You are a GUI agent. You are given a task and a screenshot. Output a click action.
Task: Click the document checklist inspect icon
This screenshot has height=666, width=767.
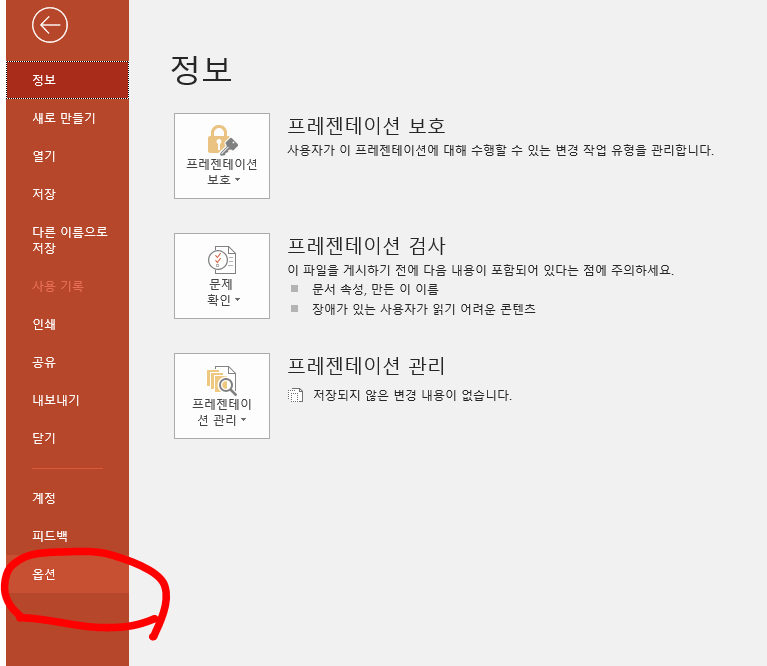pyautogui.click(x=222, y=260)
